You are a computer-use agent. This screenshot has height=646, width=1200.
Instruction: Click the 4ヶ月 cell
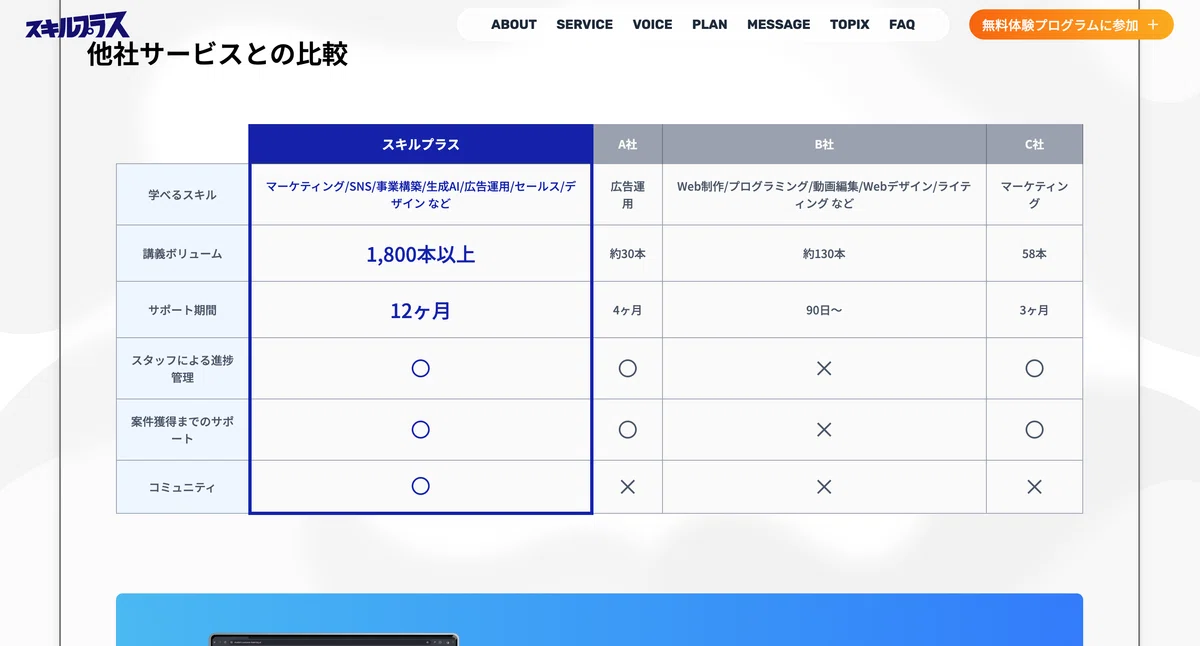pyautogui.click(x=628, y=310)
